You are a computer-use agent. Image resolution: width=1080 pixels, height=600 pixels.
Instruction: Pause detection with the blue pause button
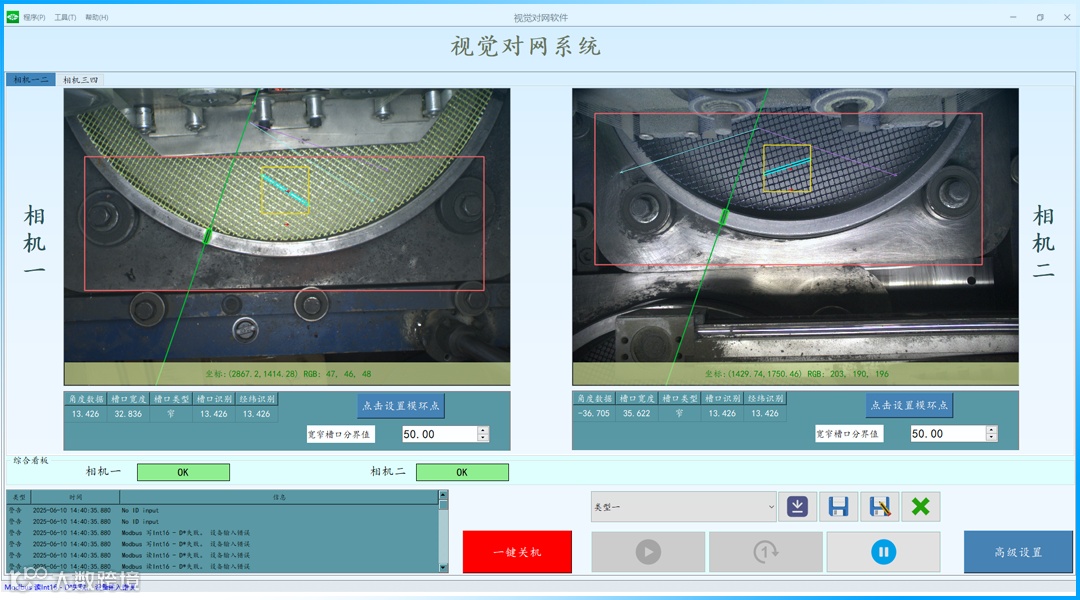(x=883, y=552)
